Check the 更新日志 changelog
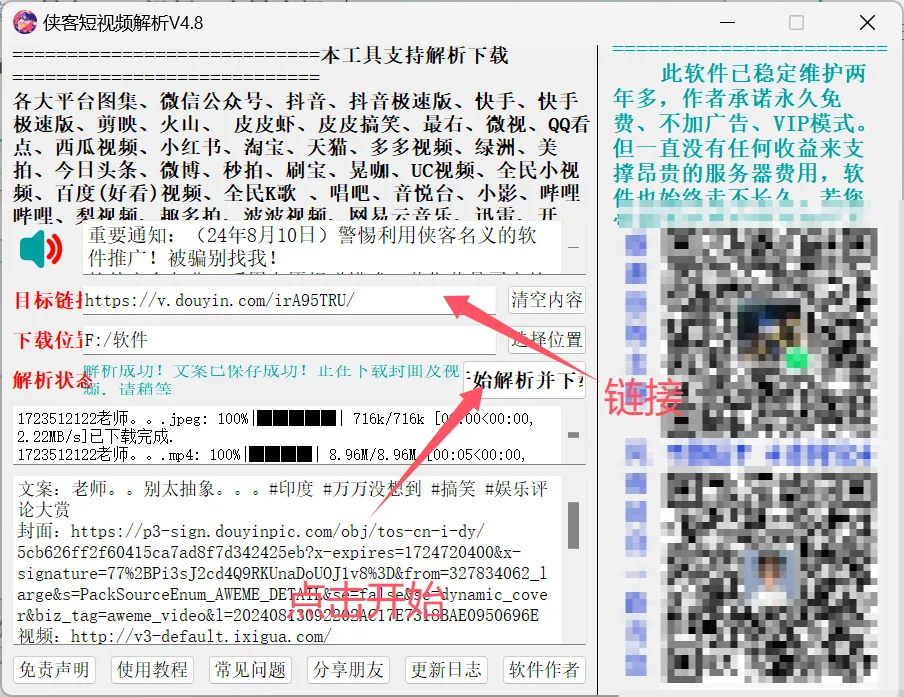This screenshot has height=697, width=904. [x=445, y=671]
